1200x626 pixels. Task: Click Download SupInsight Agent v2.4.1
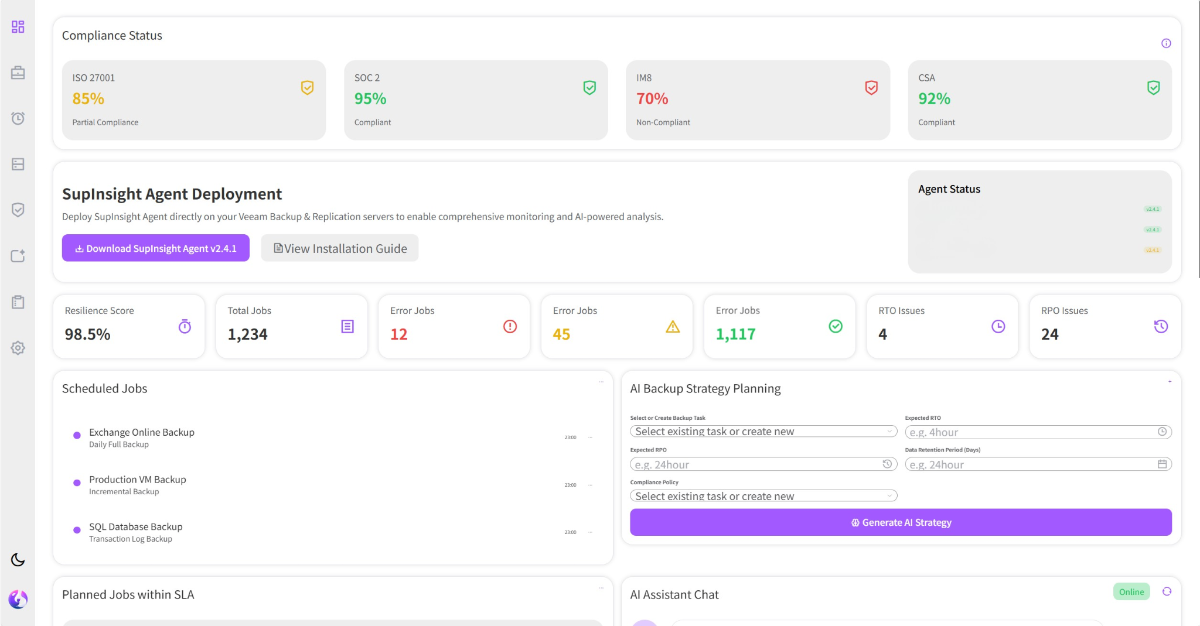155,248
